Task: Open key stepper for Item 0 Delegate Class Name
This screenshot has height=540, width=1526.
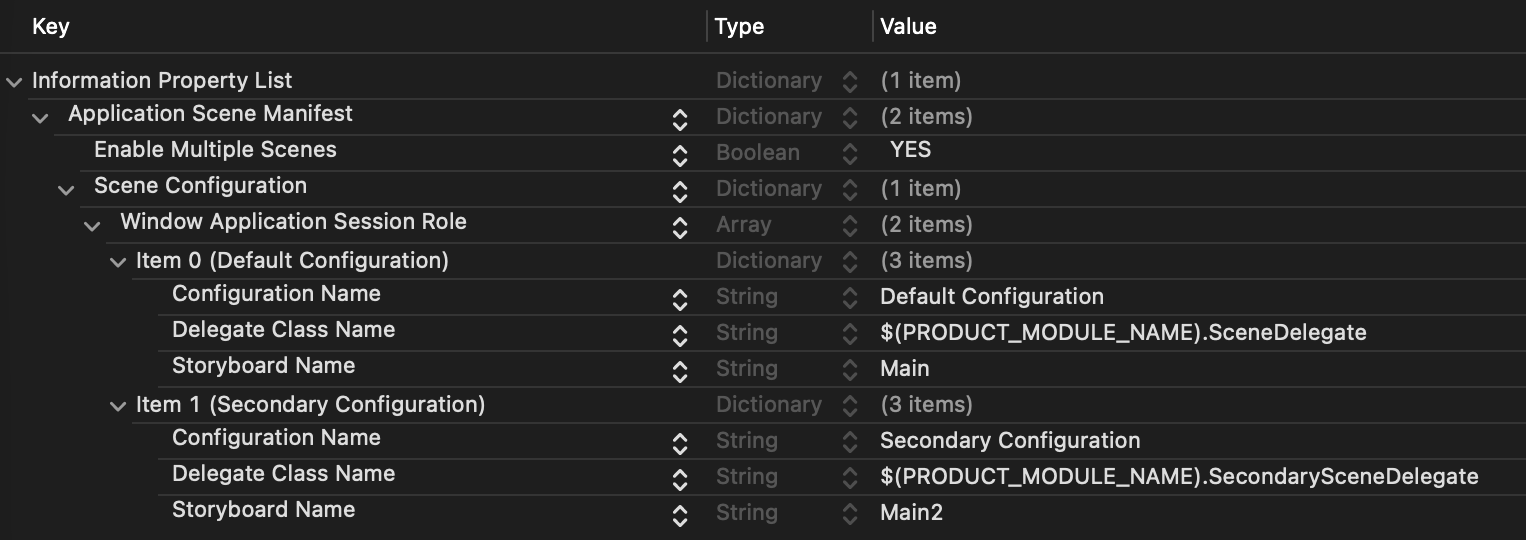Action: 680,336
